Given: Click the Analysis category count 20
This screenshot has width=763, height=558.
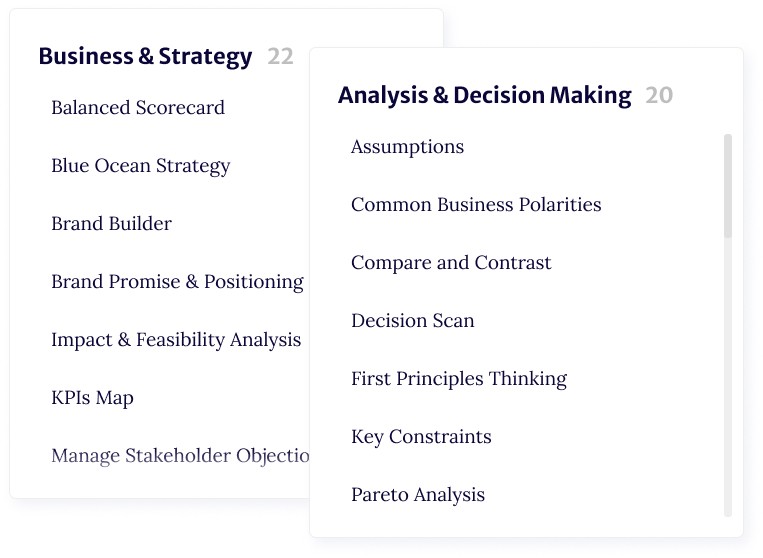Looking at the screenshot, I should point(659,95).
